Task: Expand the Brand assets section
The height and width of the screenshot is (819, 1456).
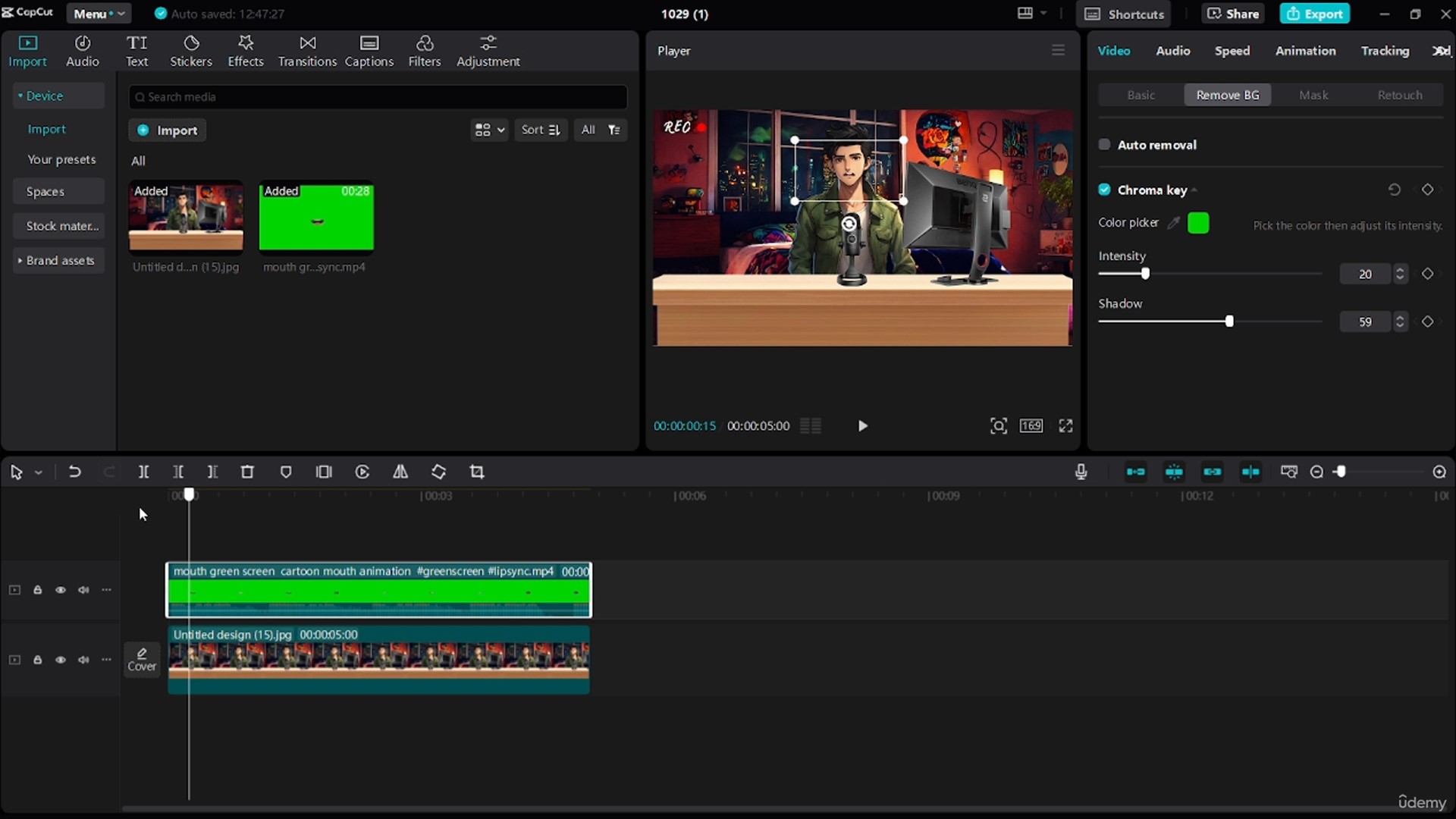Action: [58, 260]
